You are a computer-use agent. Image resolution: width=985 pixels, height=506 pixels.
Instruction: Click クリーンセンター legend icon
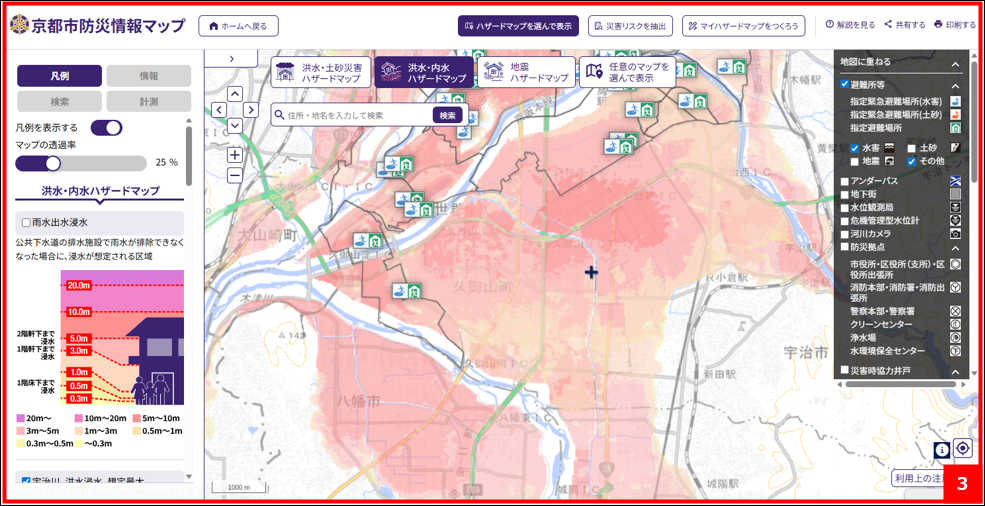click(x=955, y=324)
